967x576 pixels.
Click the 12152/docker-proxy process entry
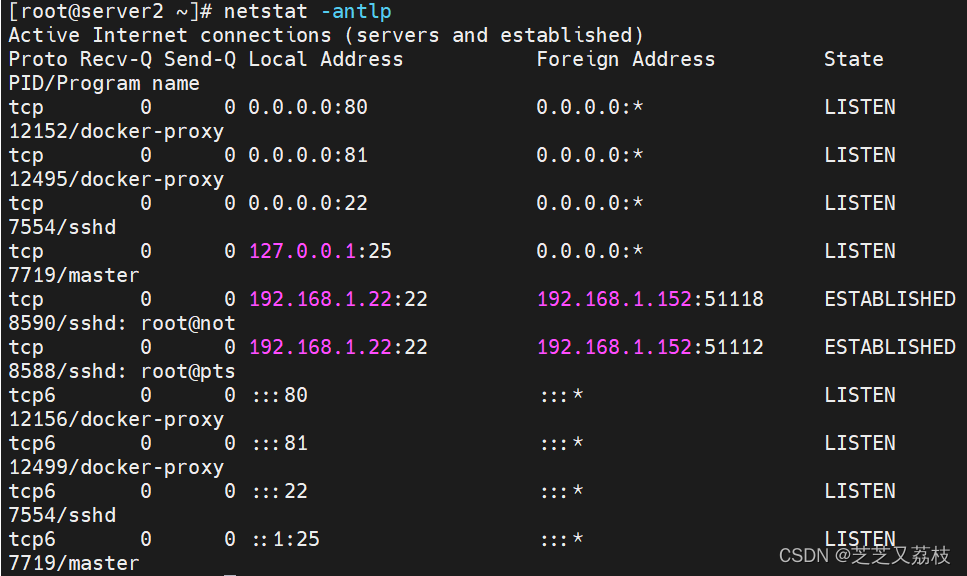[x=116, y=131]
